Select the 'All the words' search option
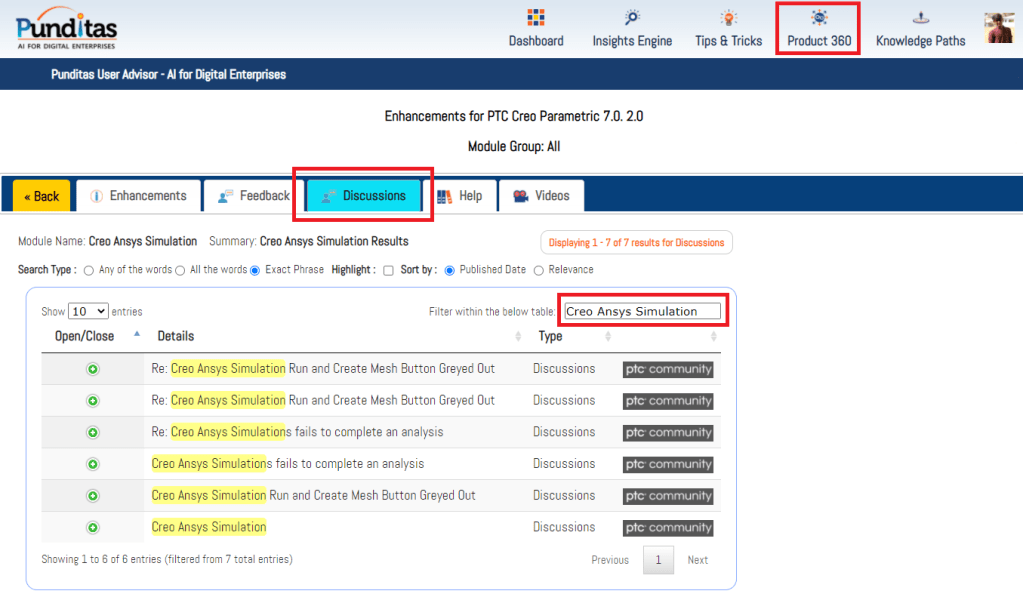 coord(181,270)
